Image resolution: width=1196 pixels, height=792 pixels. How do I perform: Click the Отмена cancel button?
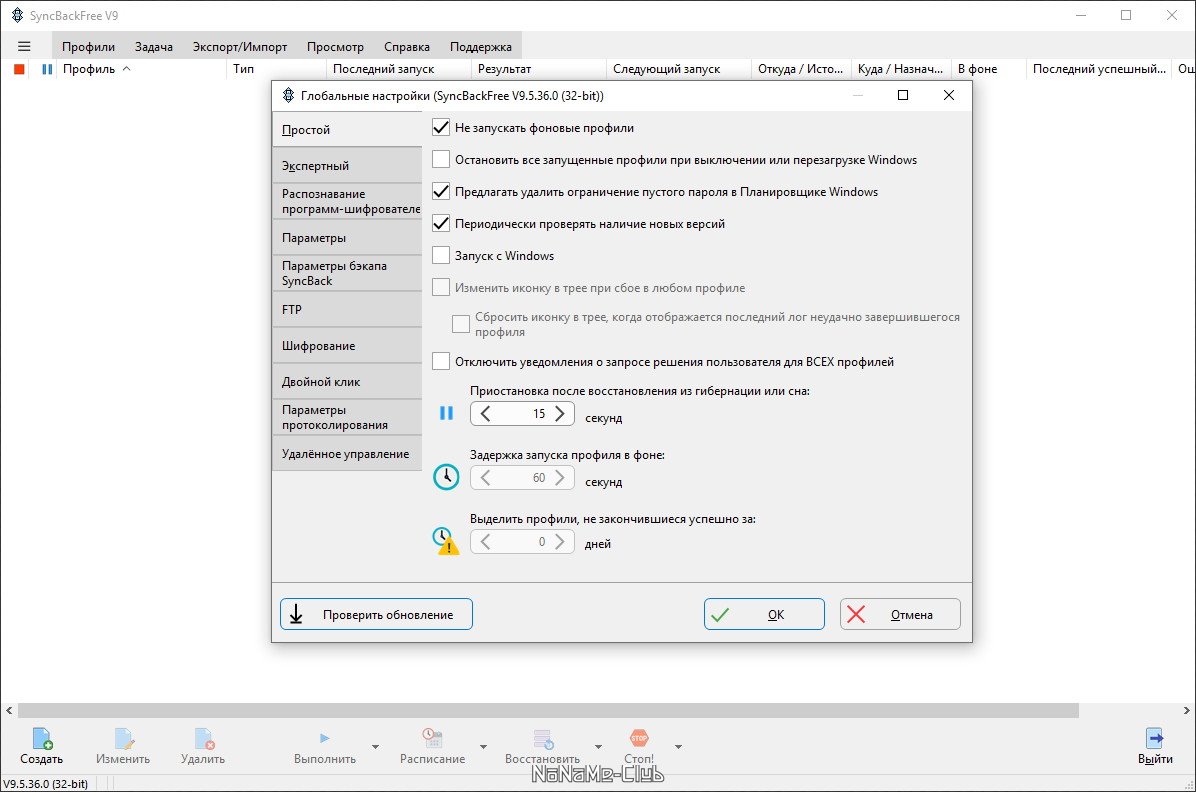coord(900,614)
